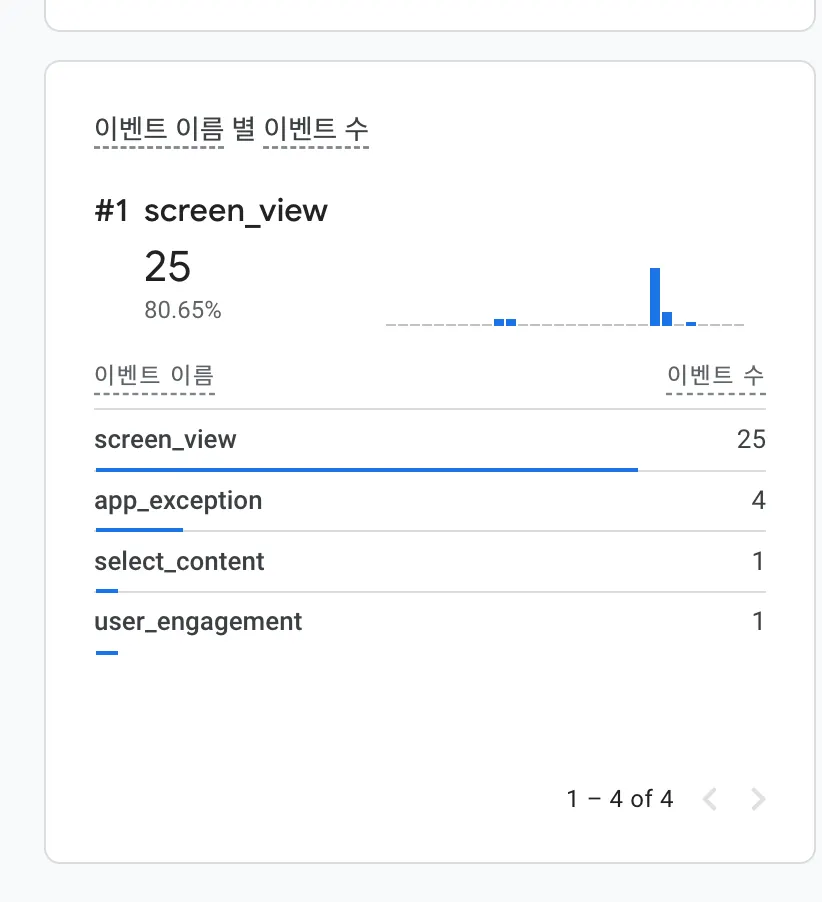Open the 이벤트 수 metric selector in card title
Screen dimensions: 822x902
coord(315,129)
